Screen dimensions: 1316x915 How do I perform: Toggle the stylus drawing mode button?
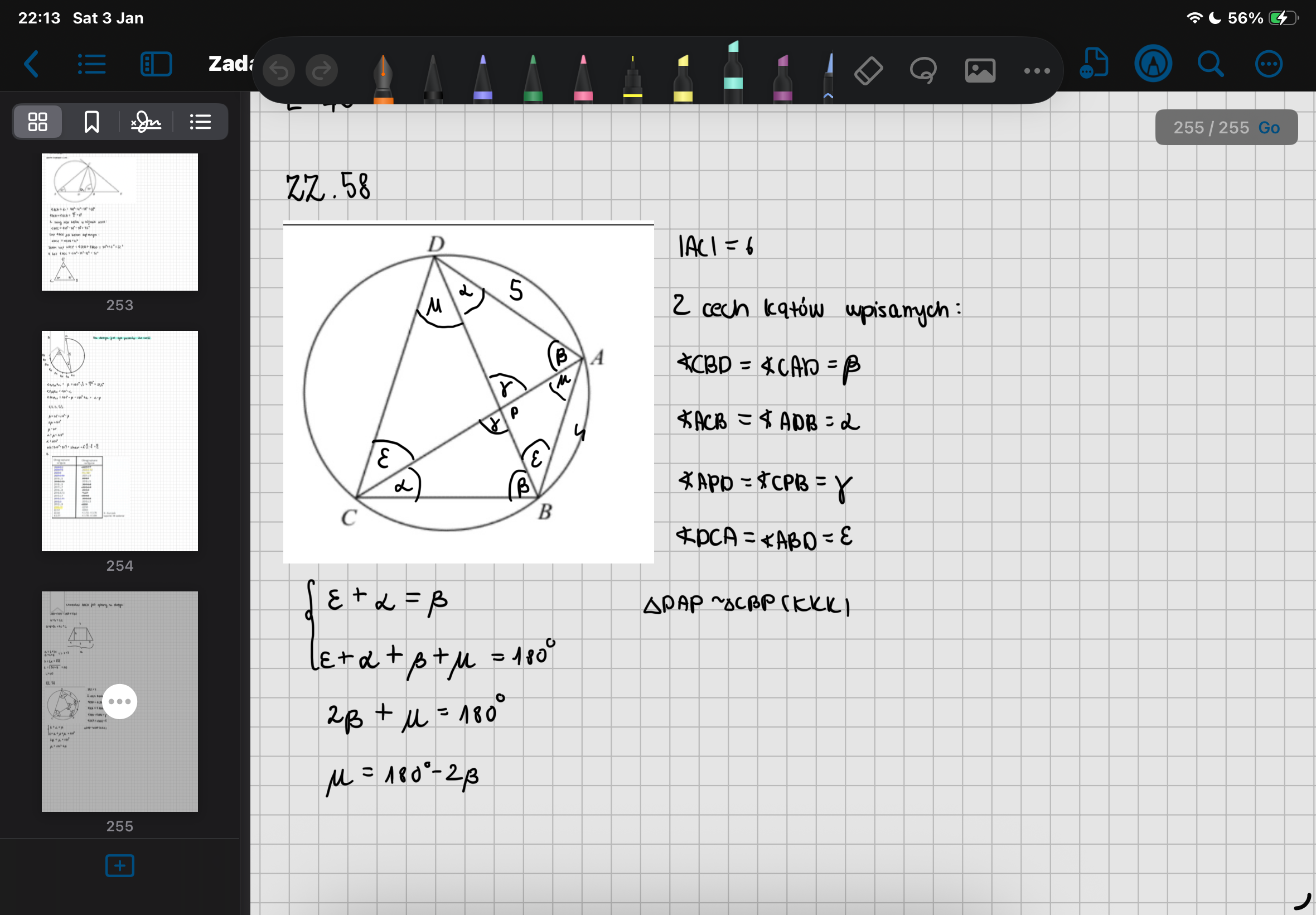coord(1153,64)
